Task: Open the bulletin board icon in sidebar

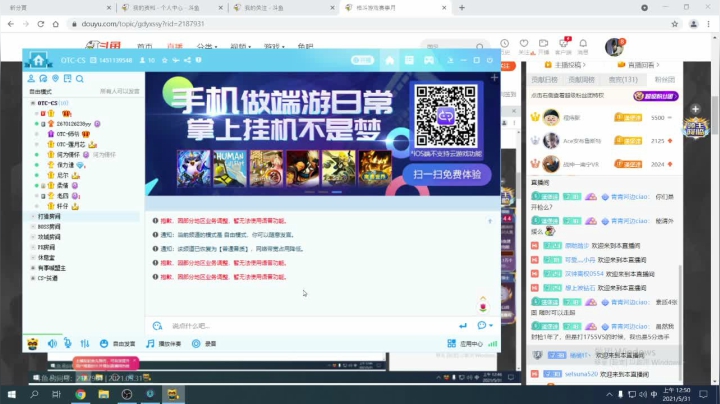Action: click(x=68, y=79)
